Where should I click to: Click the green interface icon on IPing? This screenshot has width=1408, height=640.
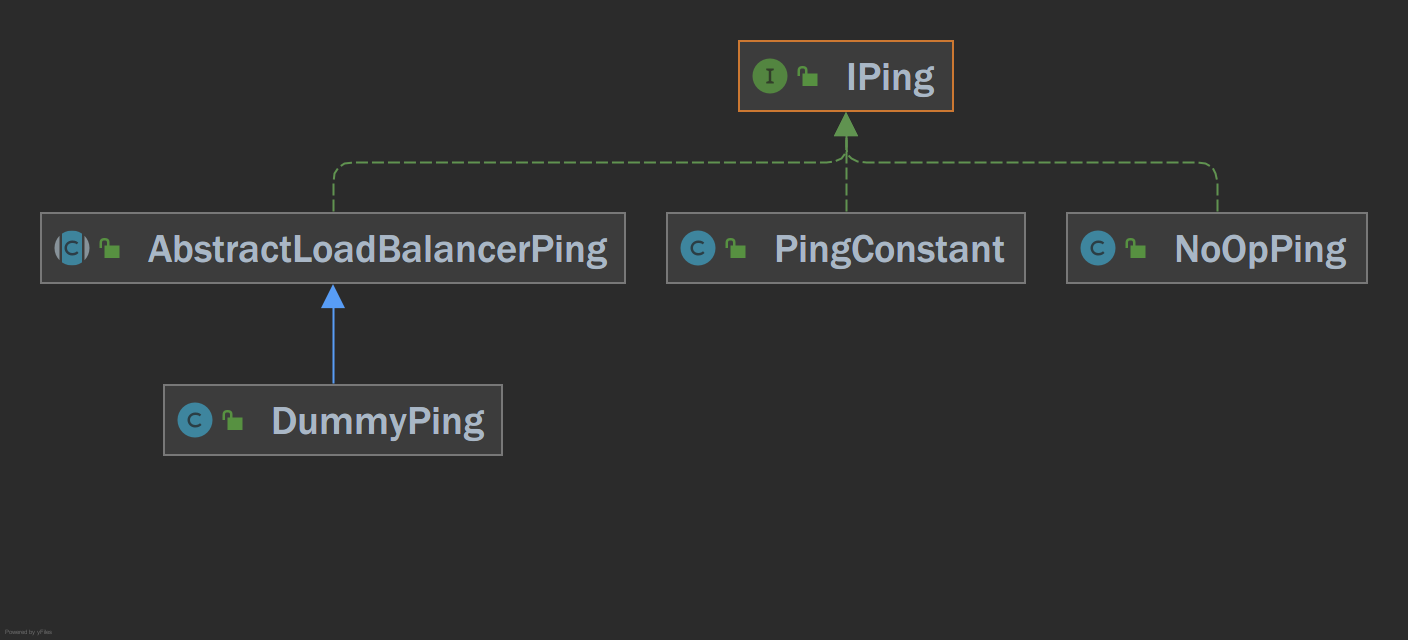pos(770,76)
